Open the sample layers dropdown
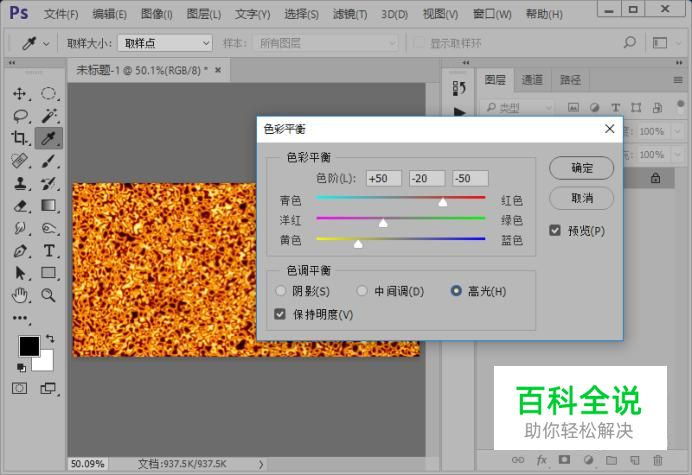This screenshot has width=692, height=475. [326, 43]
